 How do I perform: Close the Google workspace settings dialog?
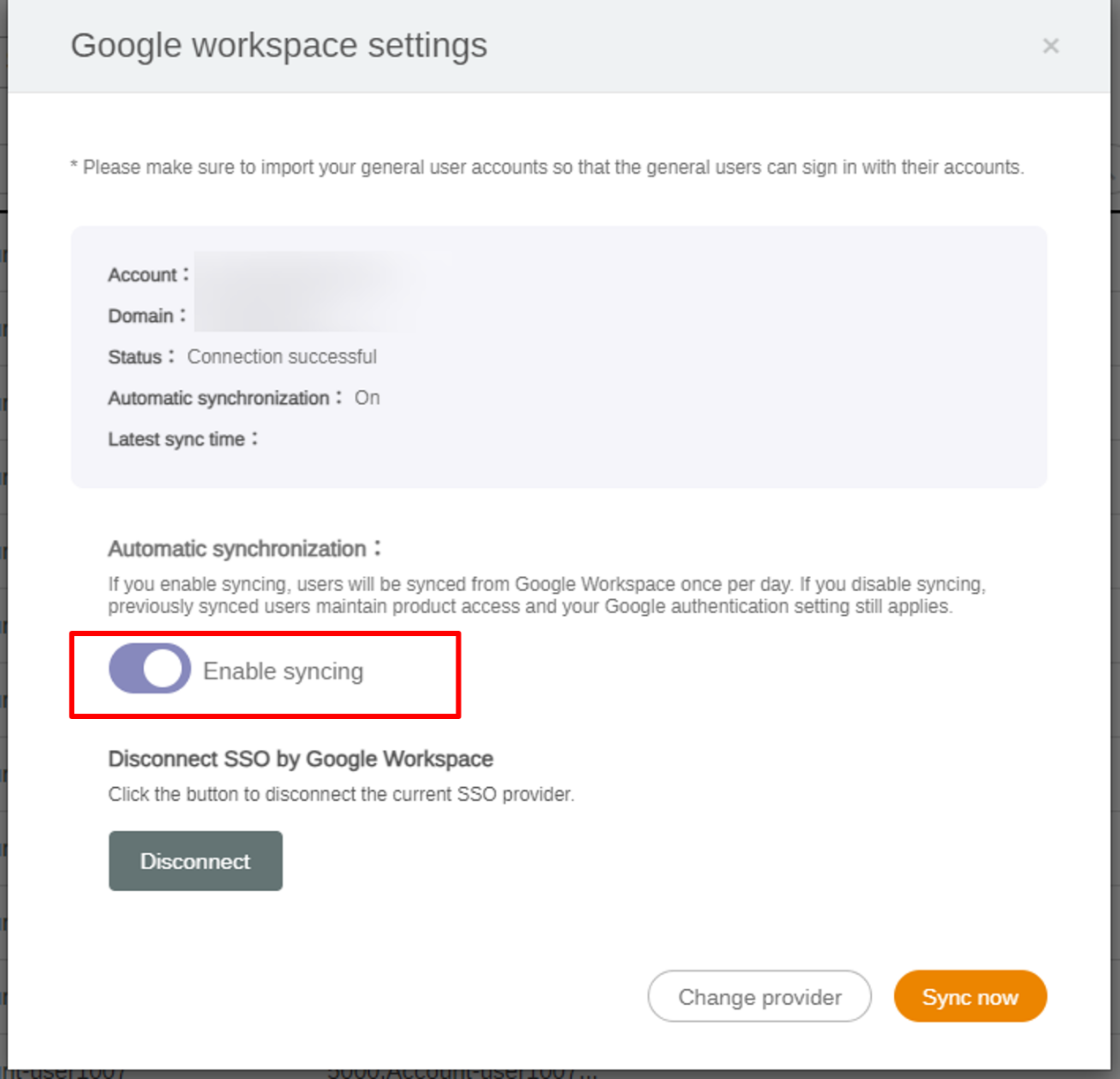tap(1050, 46)
